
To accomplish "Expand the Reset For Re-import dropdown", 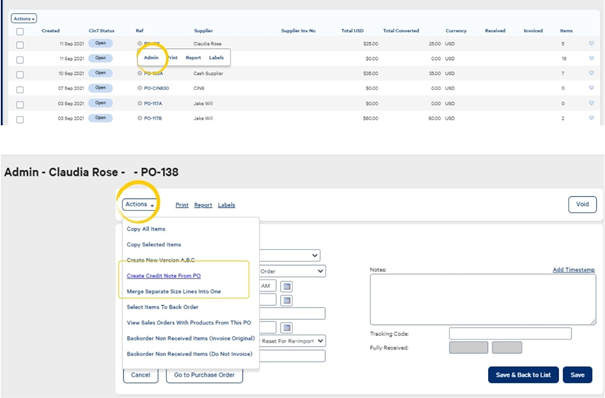I will click(293, 341).
